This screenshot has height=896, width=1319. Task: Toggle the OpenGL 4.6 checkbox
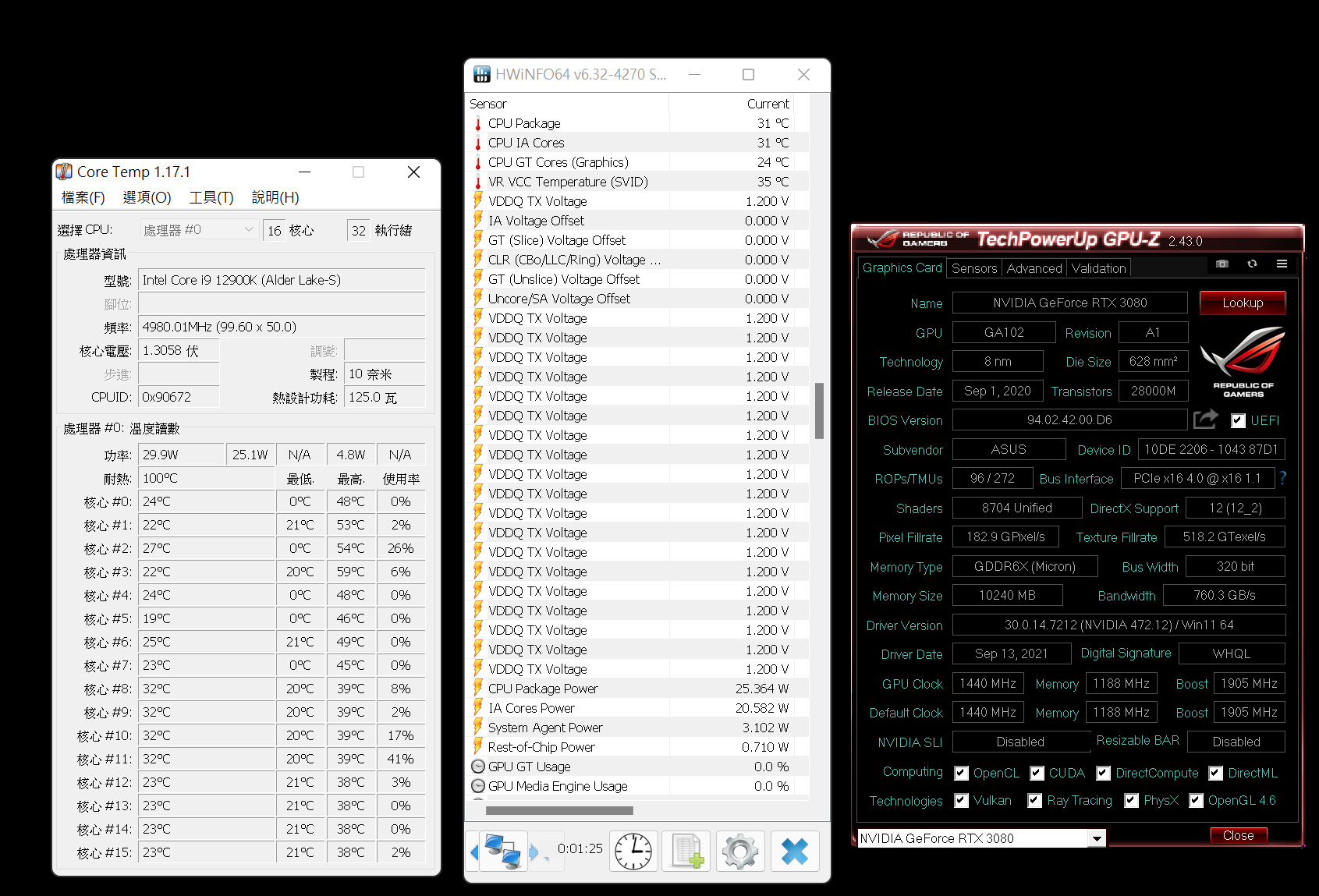pyautogui.click(x=1196, y=800)
